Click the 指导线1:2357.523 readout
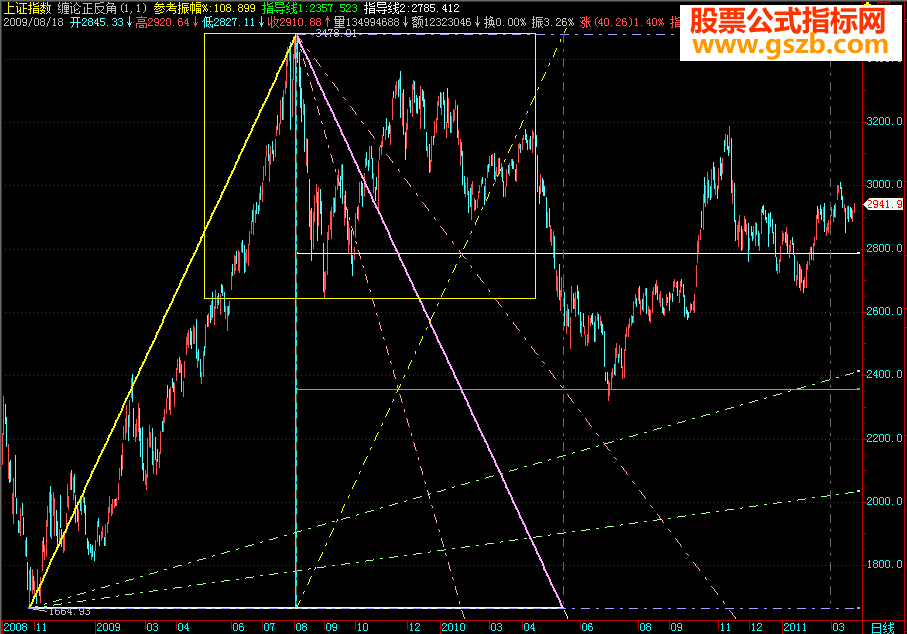Screen dimensions: 907x634 309,8
